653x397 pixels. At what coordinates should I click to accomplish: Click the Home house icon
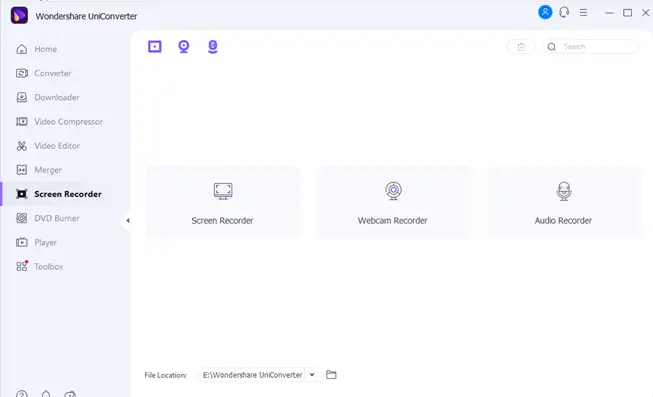click(x=22, y=49)
